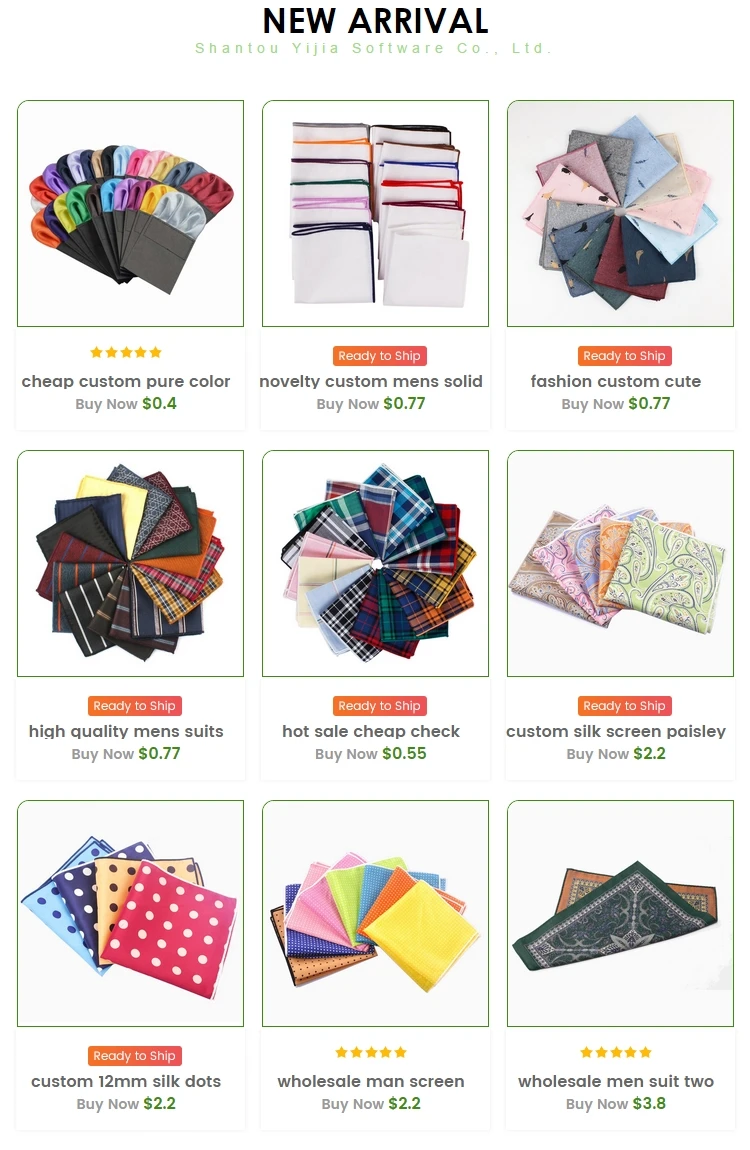The image size is (750, 1150).
Task: Open the white handkerchiefs with colored borders image
Action: pos(375,213)
